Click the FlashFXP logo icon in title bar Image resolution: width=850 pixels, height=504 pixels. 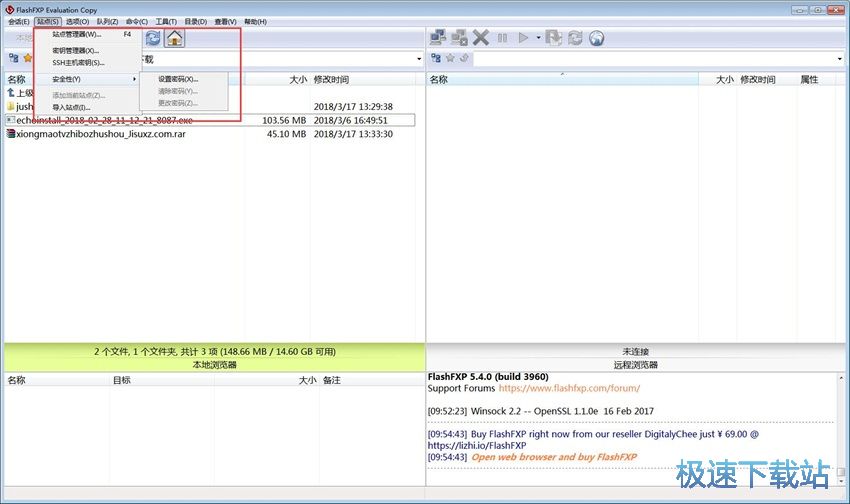point(10,9)
